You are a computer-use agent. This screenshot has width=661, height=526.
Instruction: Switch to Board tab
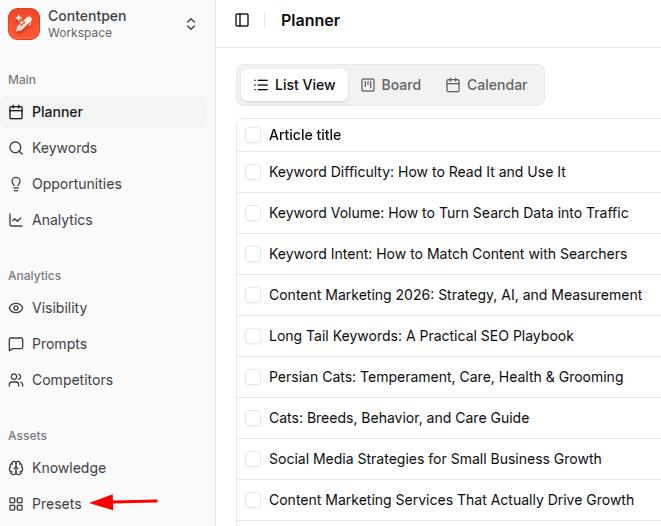pyautogui.click(x=391, y=85)
